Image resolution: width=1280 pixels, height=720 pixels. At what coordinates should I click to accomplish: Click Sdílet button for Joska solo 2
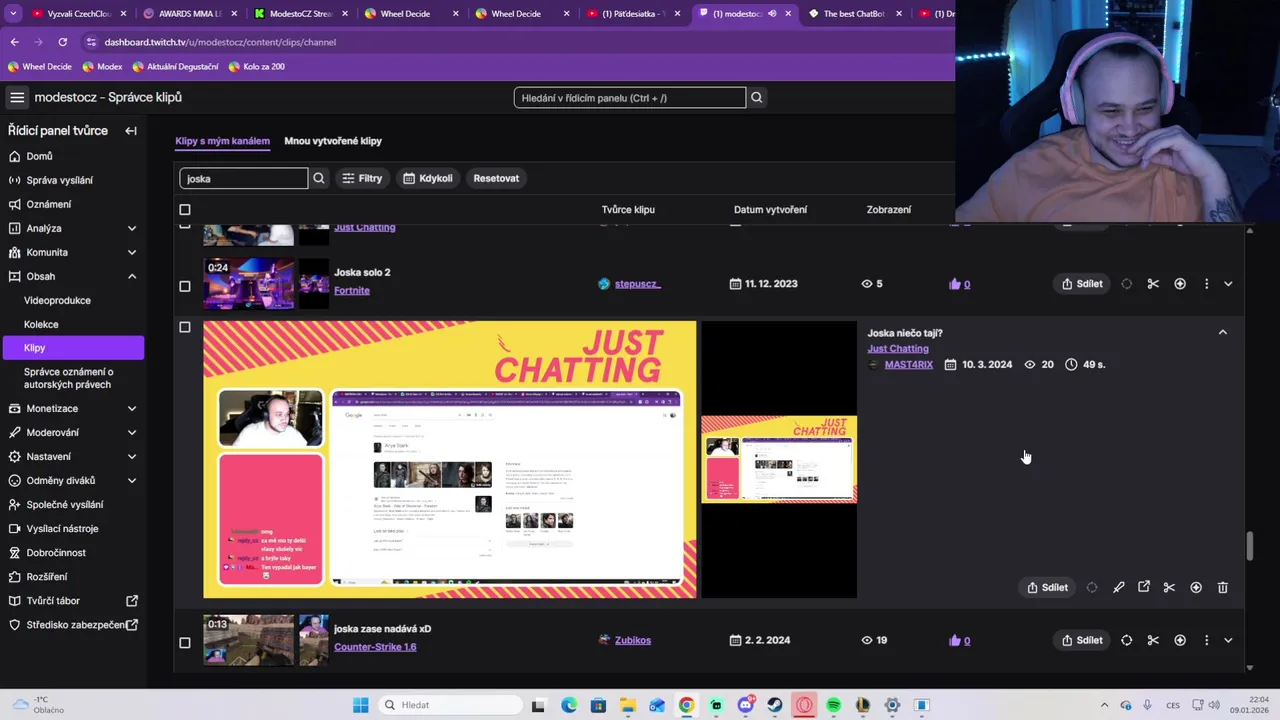tap(1082, 284)
